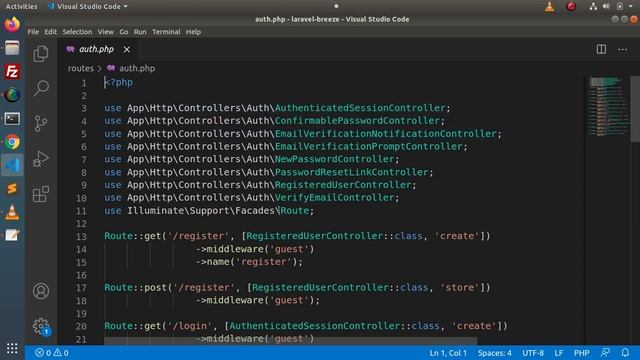Launch Firefox from the dock

click(12, 24)
